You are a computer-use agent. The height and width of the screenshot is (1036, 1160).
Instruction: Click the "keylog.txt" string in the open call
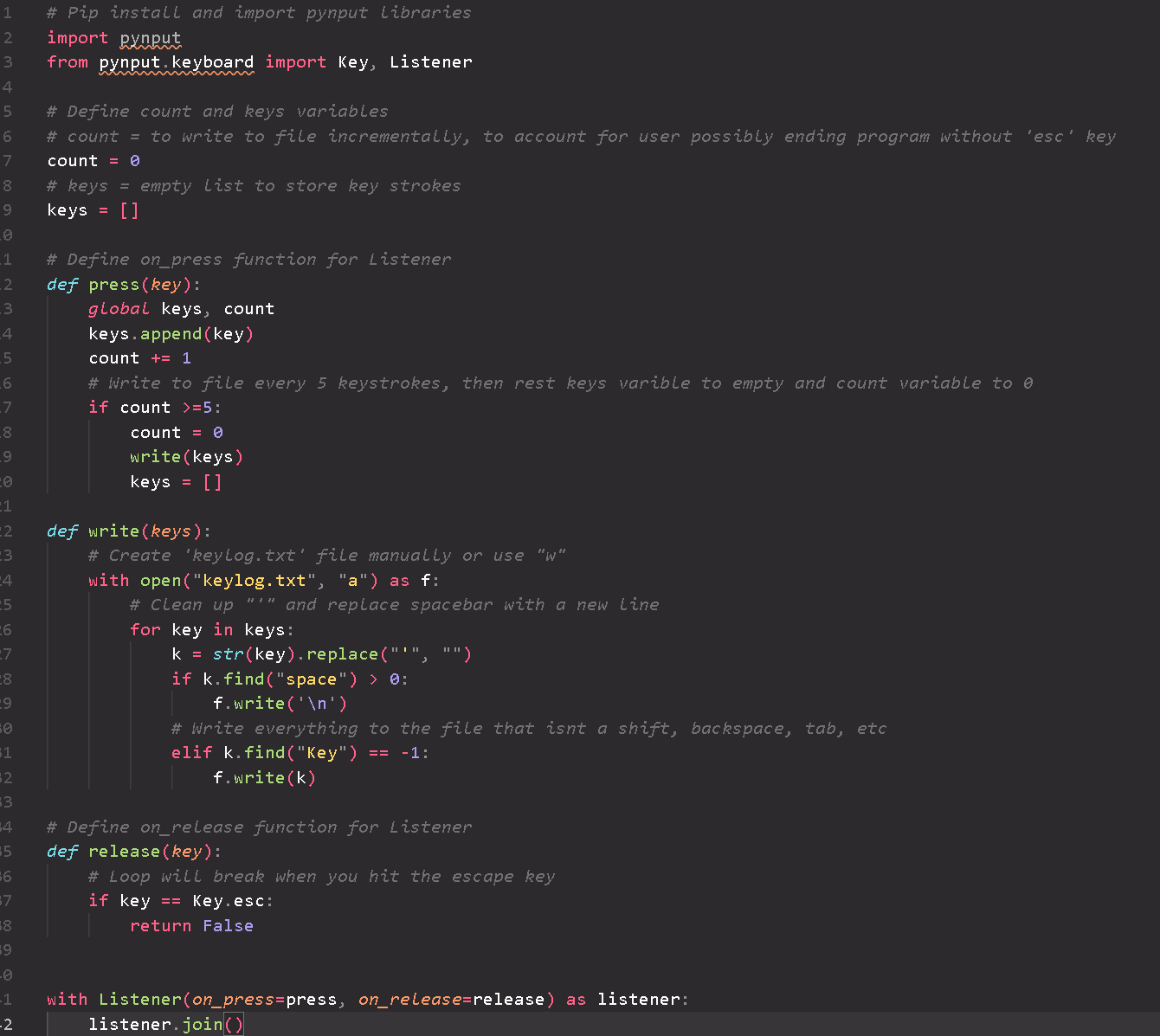[254, 581]
